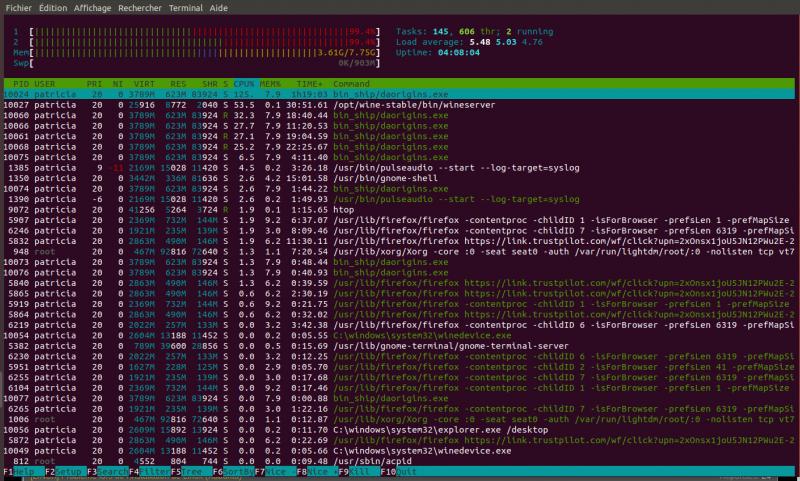Open the Edition menu
Image resolution: width=800 pixels, height=481 pixels.
53,8
